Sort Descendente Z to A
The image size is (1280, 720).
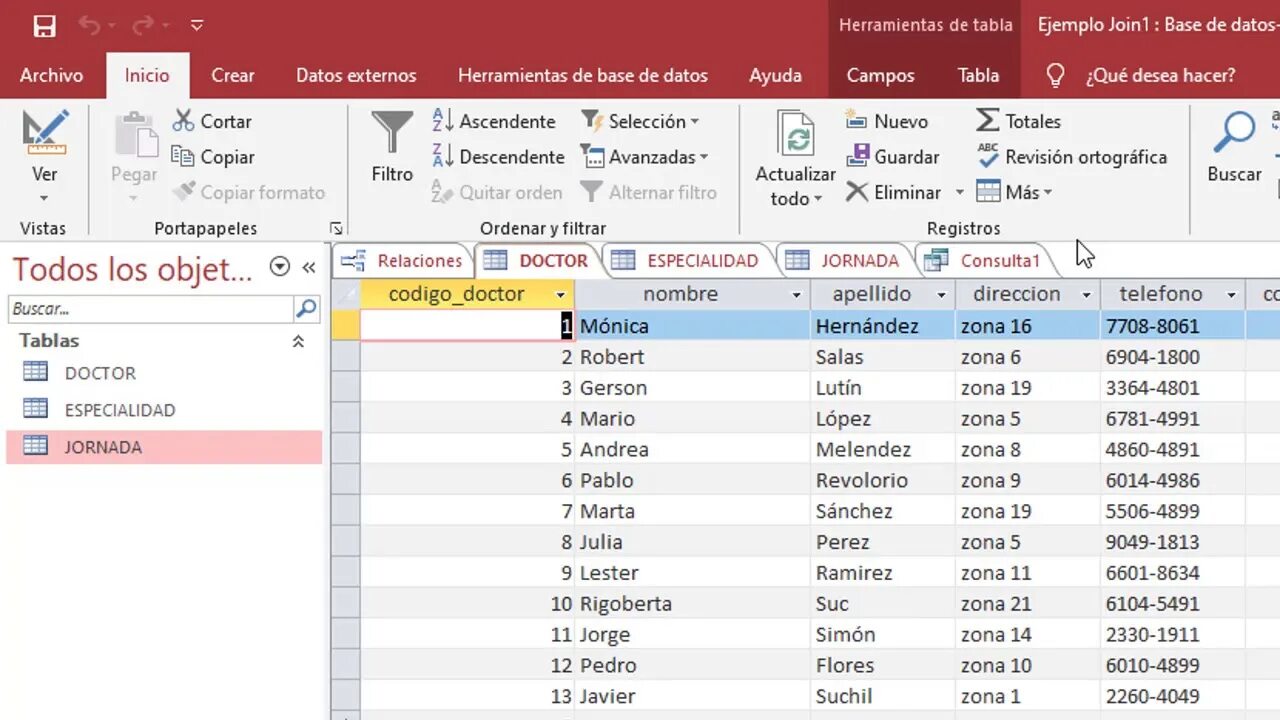pos(498,157)
